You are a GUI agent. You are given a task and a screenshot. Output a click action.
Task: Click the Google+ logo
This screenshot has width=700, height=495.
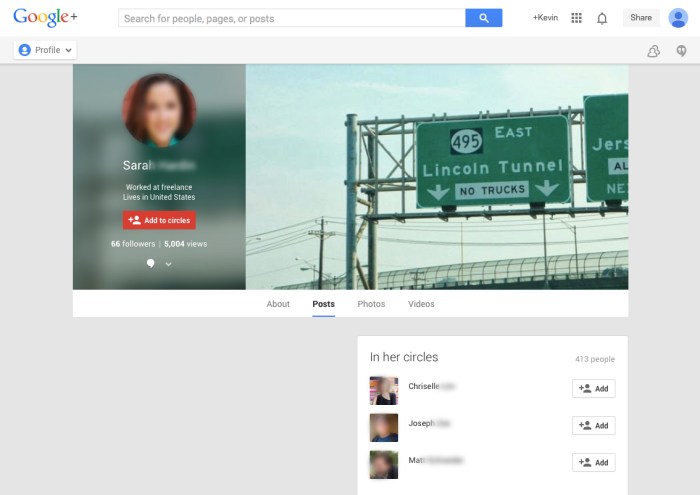tap(45, 18)
